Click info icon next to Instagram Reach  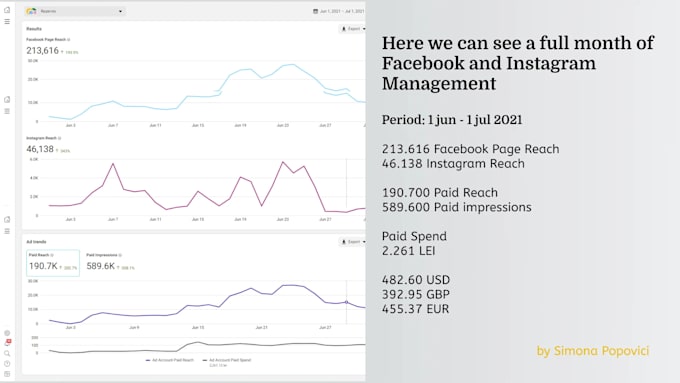pos(59,138)
